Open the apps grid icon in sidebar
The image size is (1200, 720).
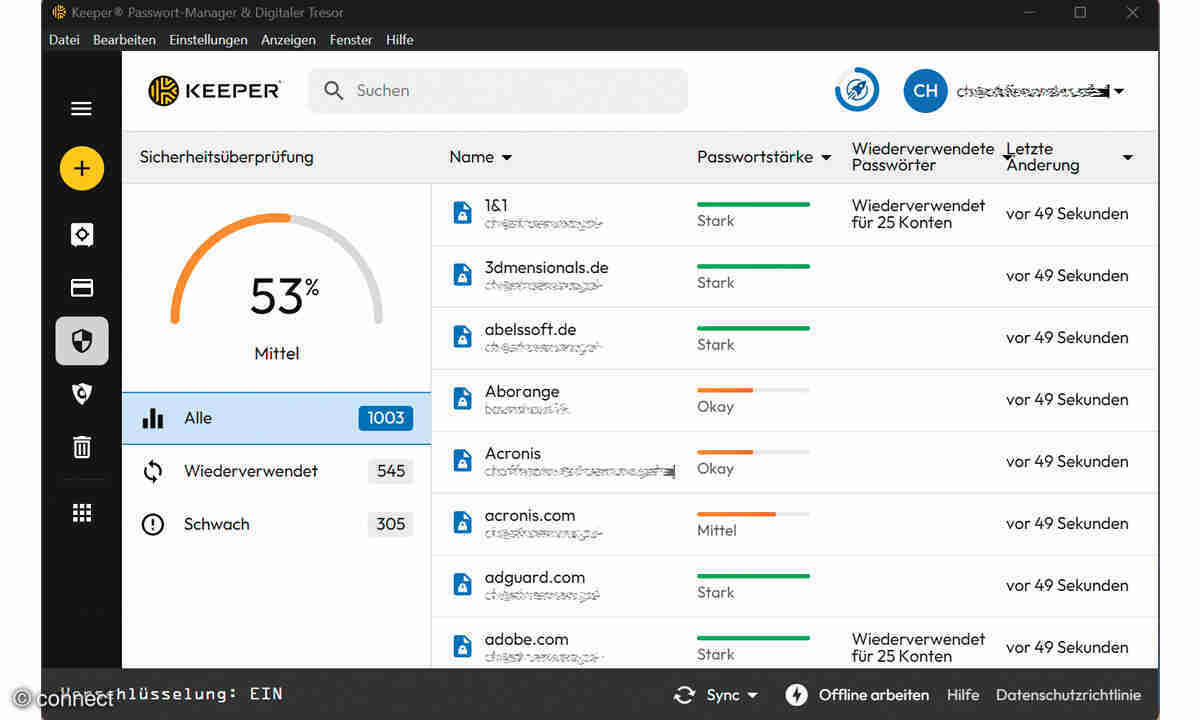82,513
